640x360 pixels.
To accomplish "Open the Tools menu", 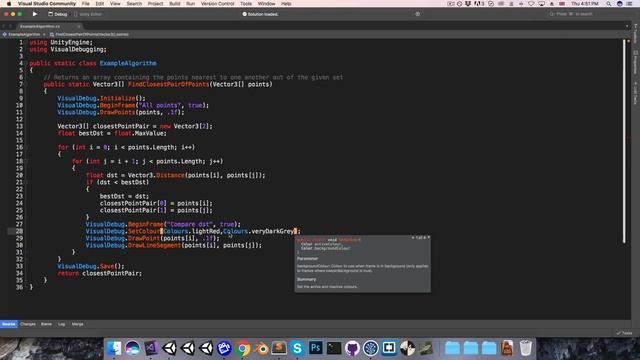I will click(246, 4).
